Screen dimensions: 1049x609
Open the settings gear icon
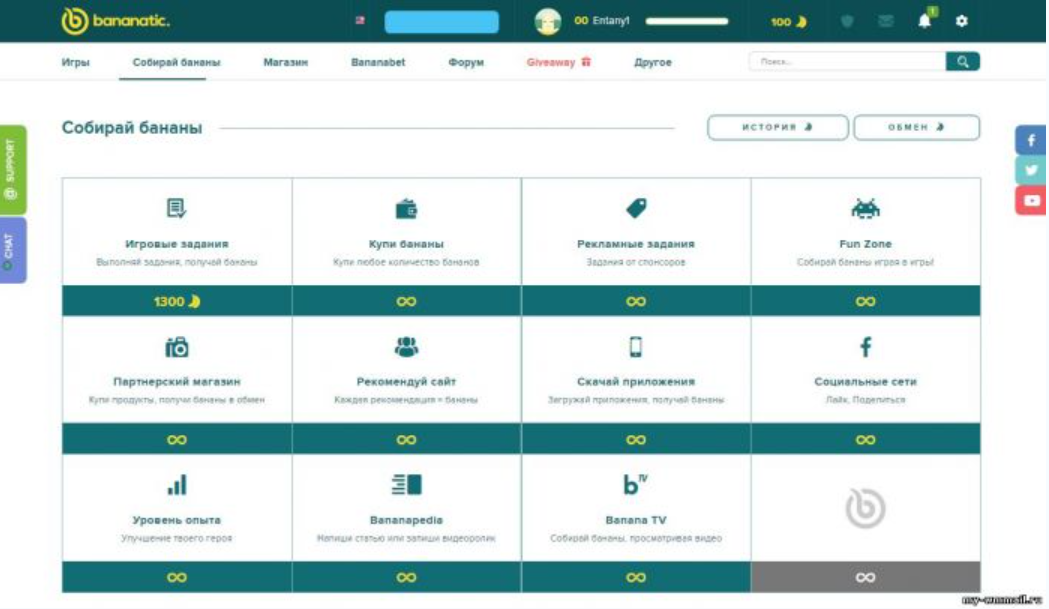(961, 21)
